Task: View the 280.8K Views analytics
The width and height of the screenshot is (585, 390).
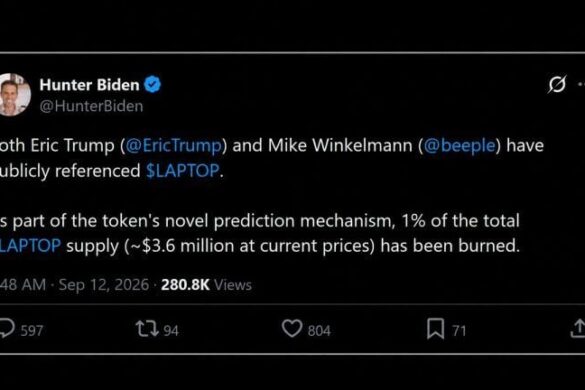Action: (206, 285)
